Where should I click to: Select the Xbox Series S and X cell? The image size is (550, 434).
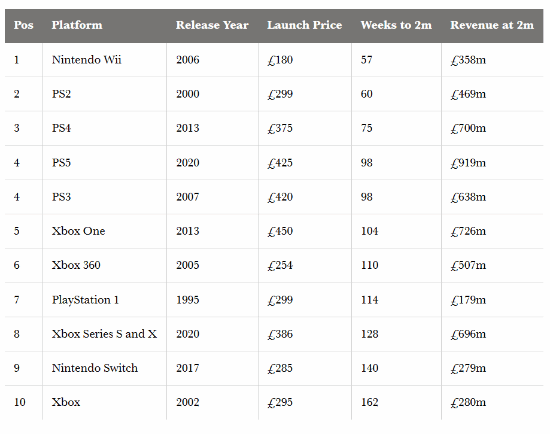(x=105, y=334)
